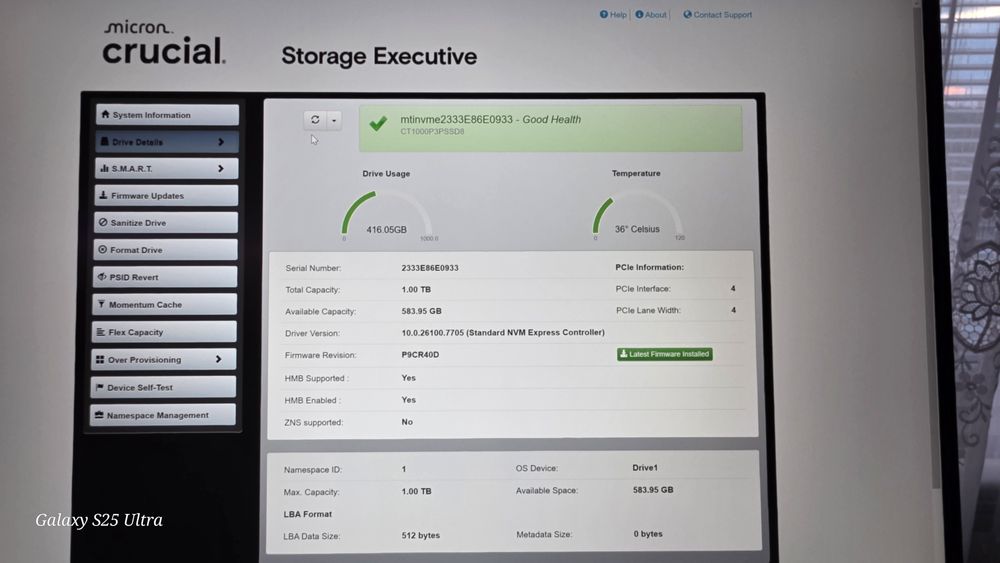The height and width of the screenshot is (563, 1000).
Task: Click the download icon beside Firmware Updates
Action: point(103,195)
